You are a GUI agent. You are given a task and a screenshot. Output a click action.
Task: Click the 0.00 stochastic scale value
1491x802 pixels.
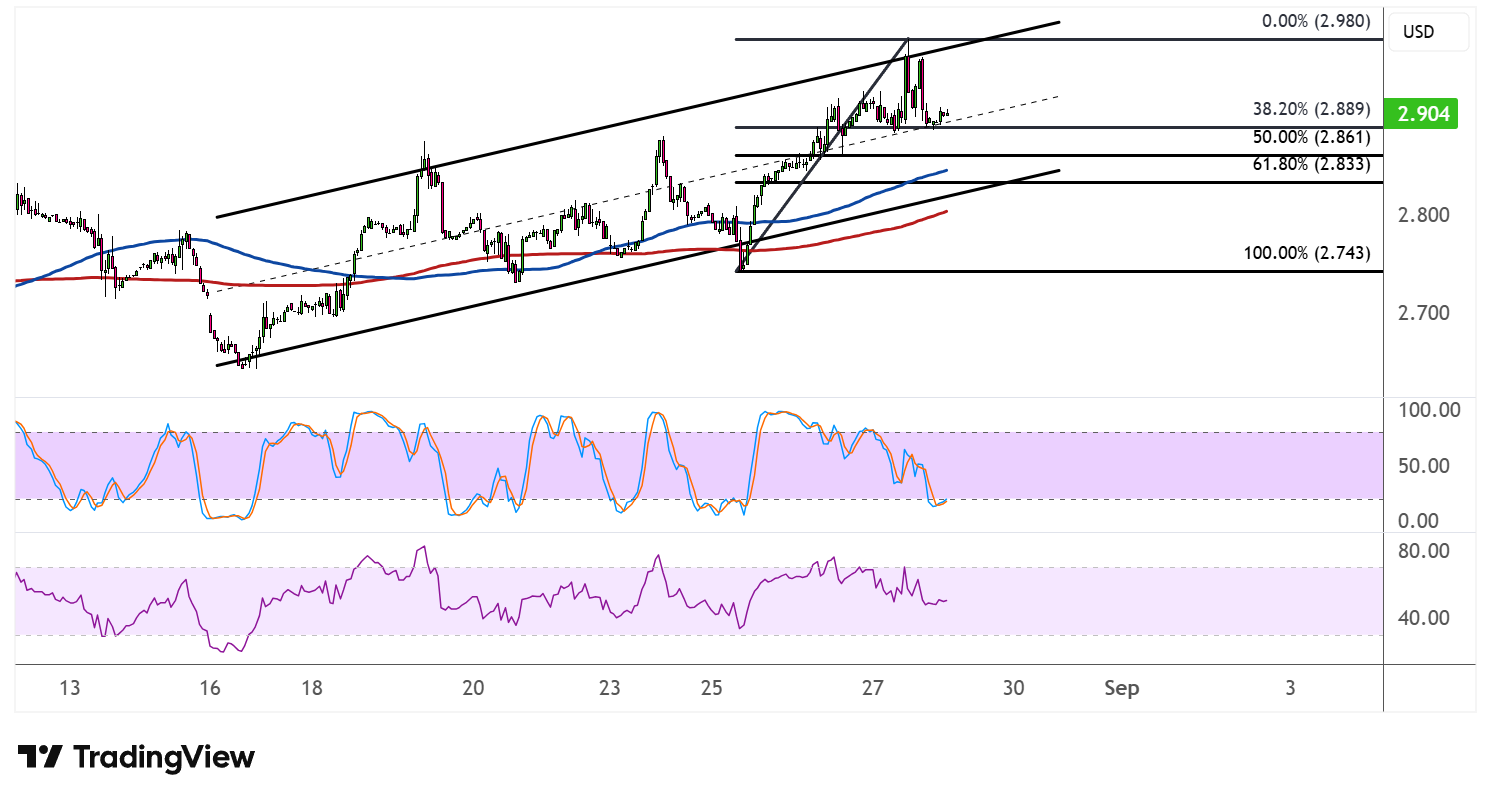1420,521
